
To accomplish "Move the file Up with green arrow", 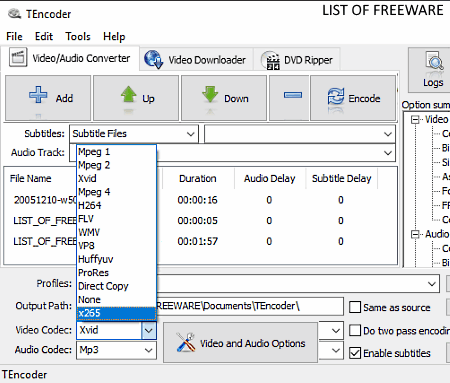I will pyautogui.click(x=136, y=98).
